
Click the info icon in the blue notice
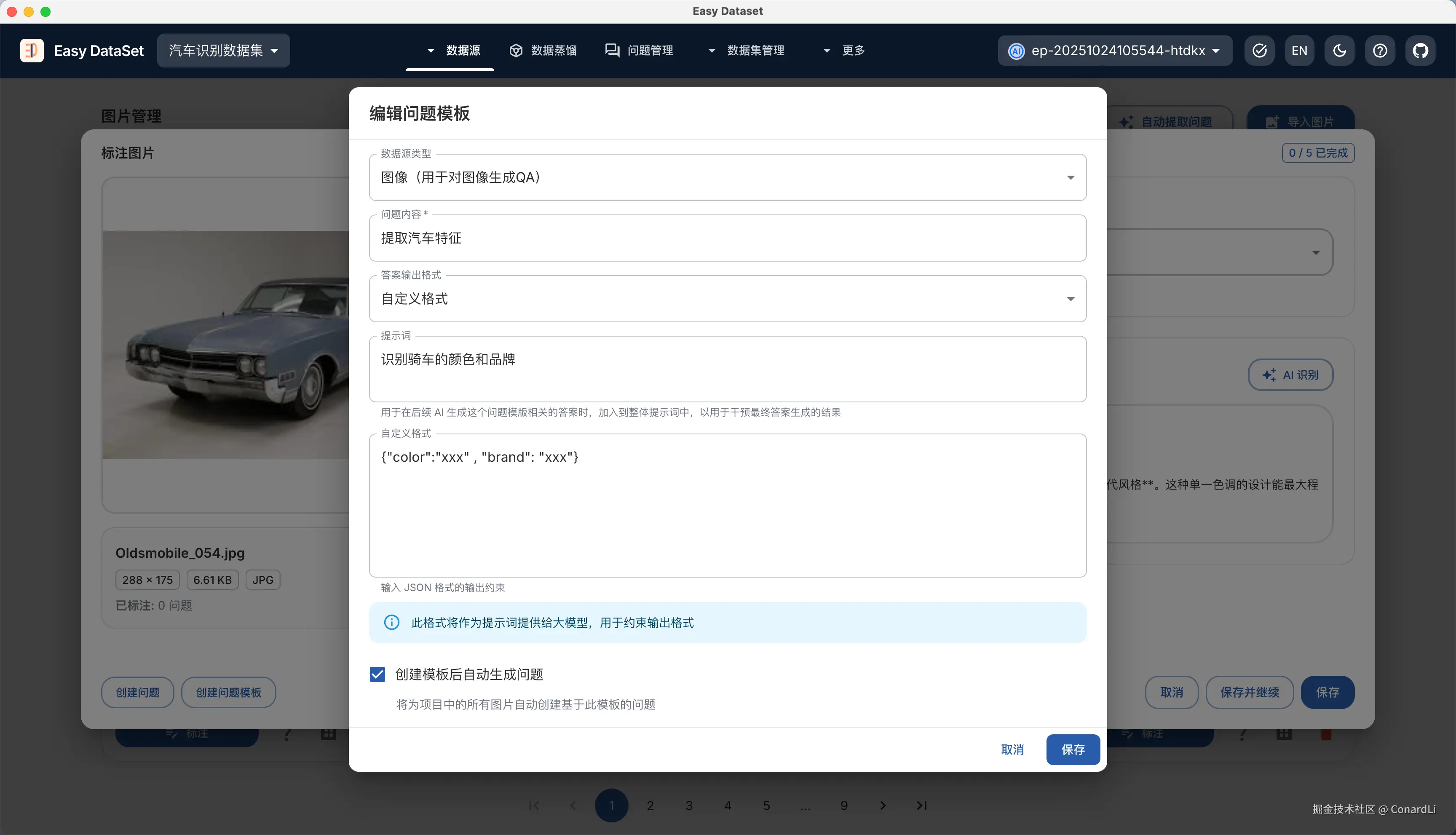pyautogui.click(x=392, y=622)
